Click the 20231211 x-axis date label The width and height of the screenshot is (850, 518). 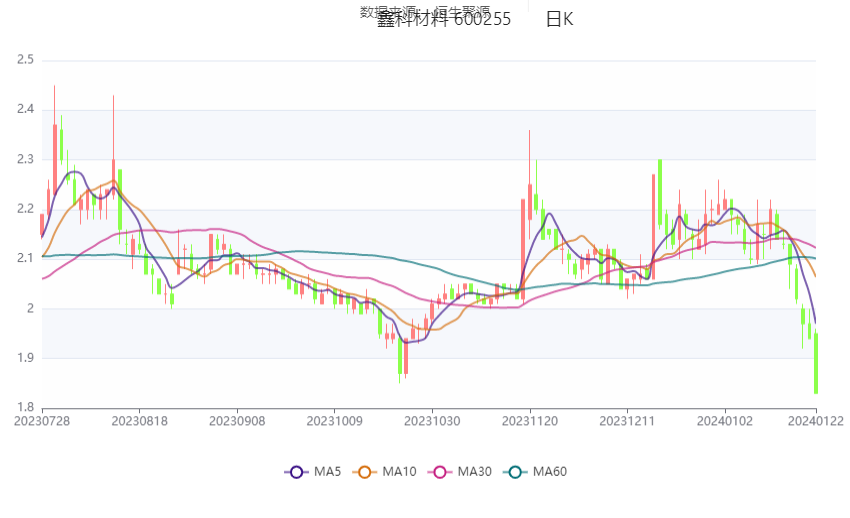pyautogui.click(x=627, y=421)
